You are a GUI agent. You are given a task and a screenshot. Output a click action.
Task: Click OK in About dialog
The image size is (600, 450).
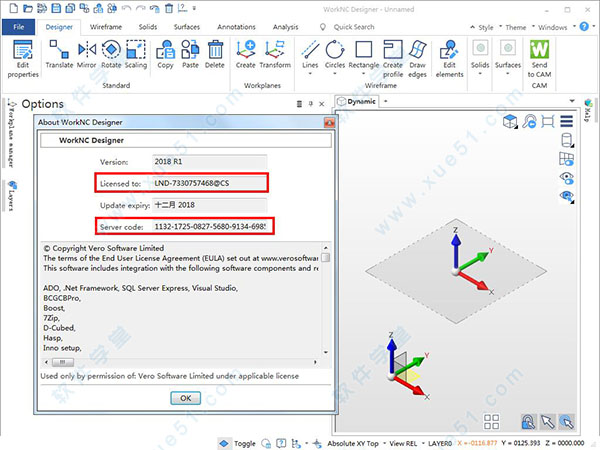[186, 398]
